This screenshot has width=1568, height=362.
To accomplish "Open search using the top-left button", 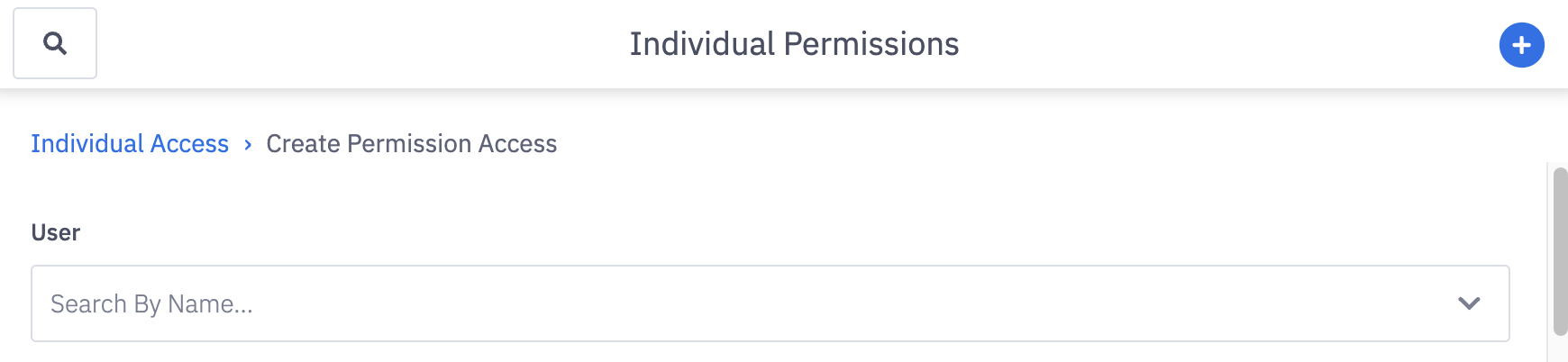I will (55, 43).
